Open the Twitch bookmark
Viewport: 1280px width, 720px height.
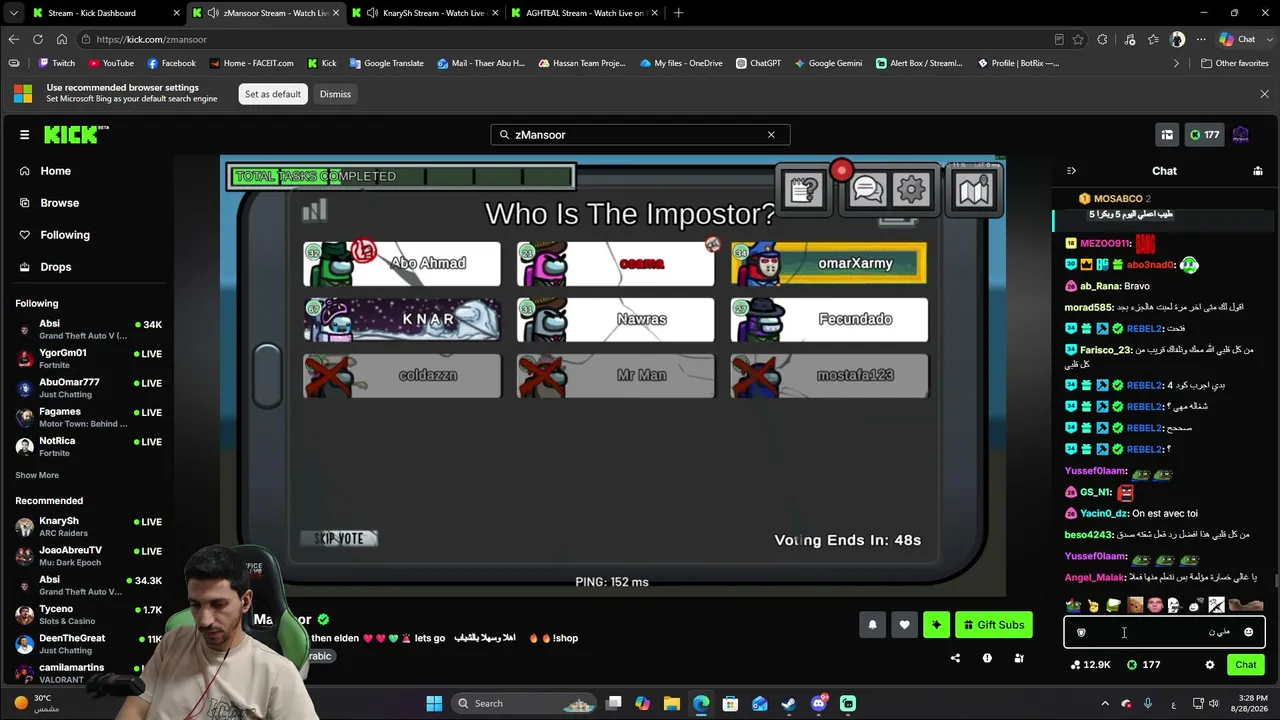coord(56,63)
